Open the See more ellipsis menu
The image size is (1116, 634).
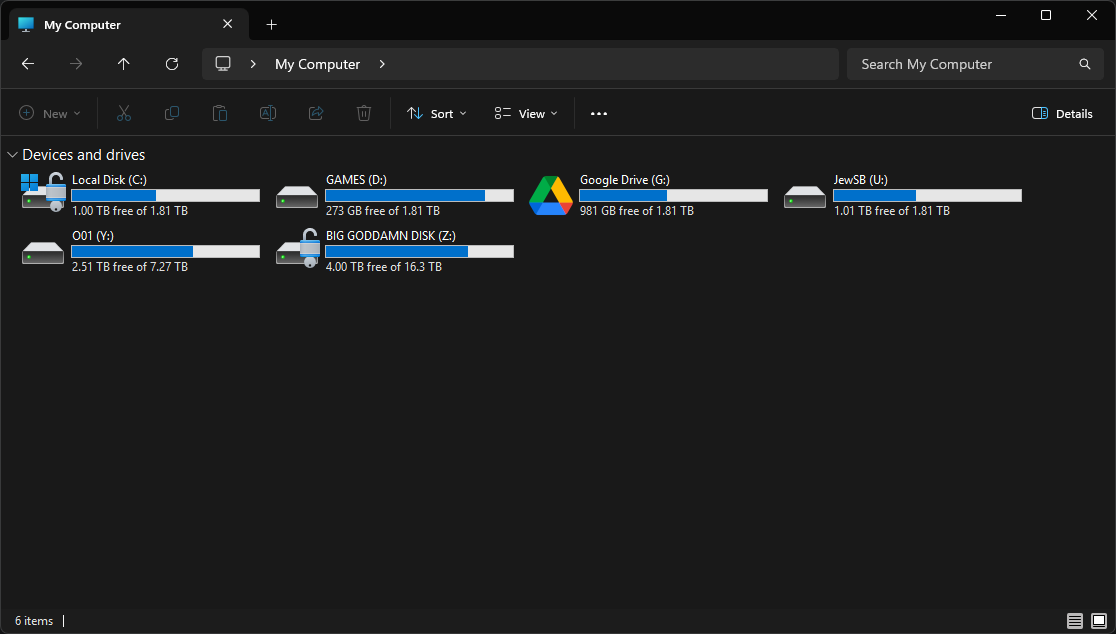[x=599, y=114]
